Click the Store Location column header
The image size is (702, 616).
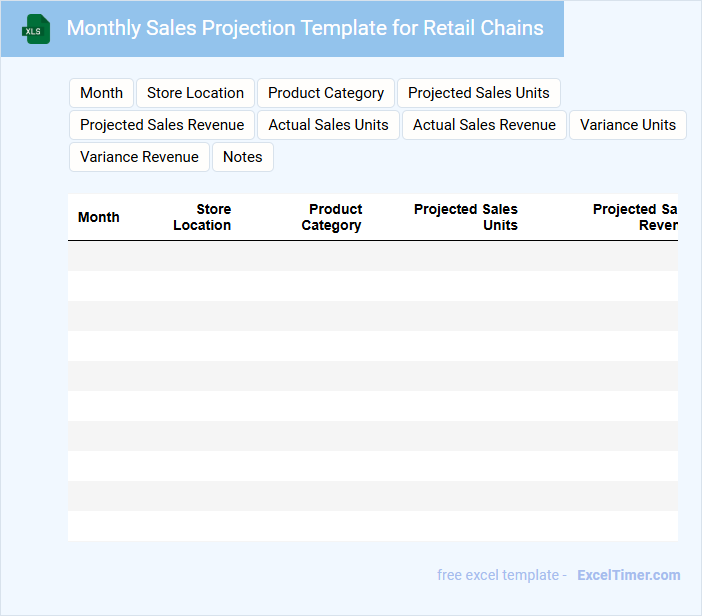[x=202, y=217]
